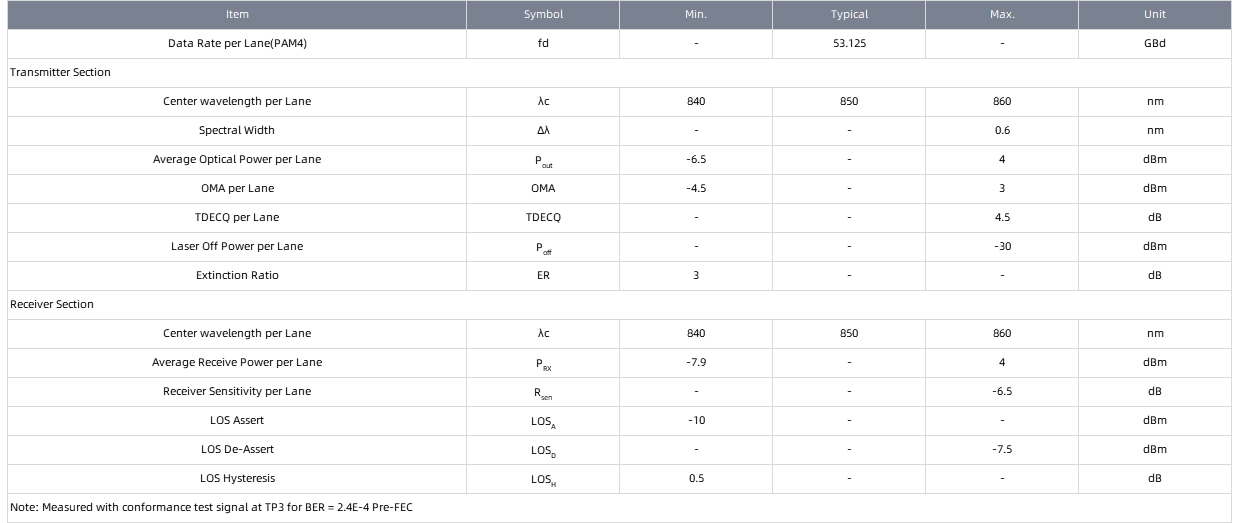This screenshot has width=1240, height=523.
Task: Select the 53.125 typical value cell
Action: point(849,44)
